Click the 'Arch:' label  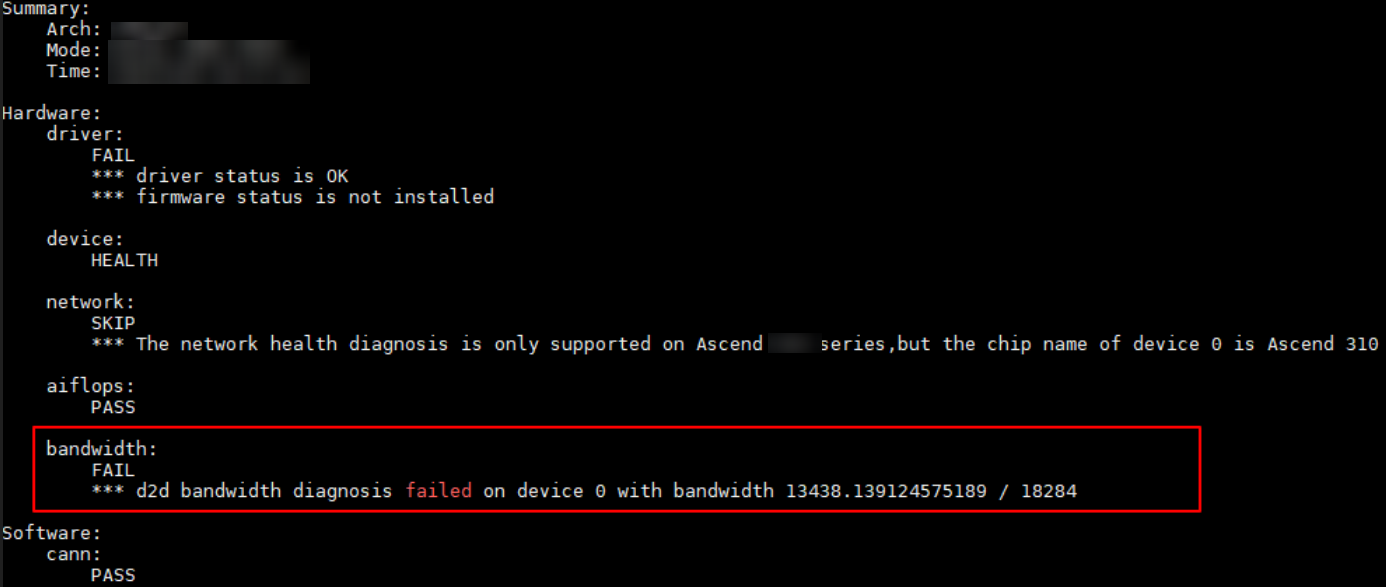pos(74,29)
